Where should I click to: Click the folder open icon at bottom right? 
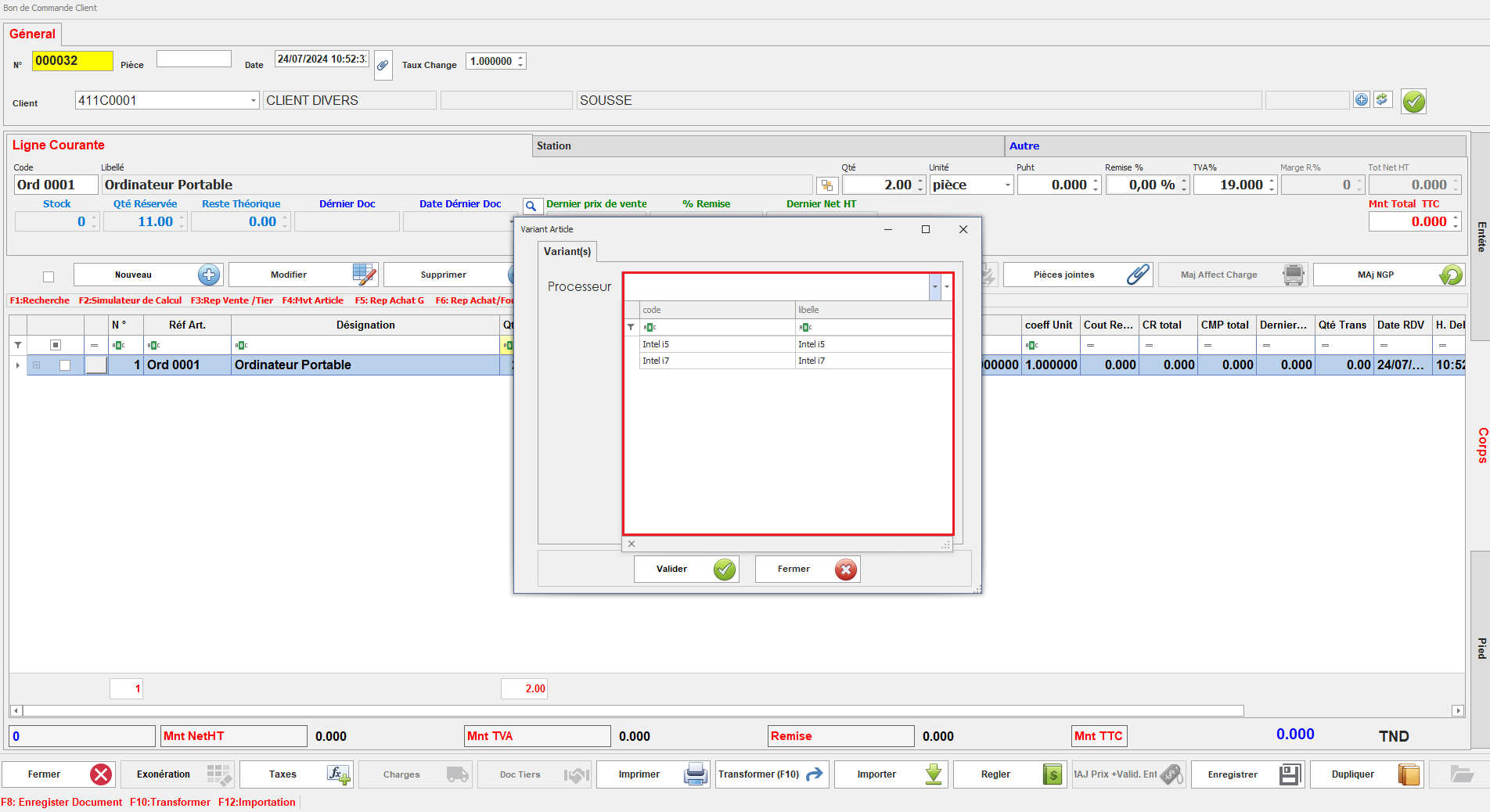pos(1460,774)
